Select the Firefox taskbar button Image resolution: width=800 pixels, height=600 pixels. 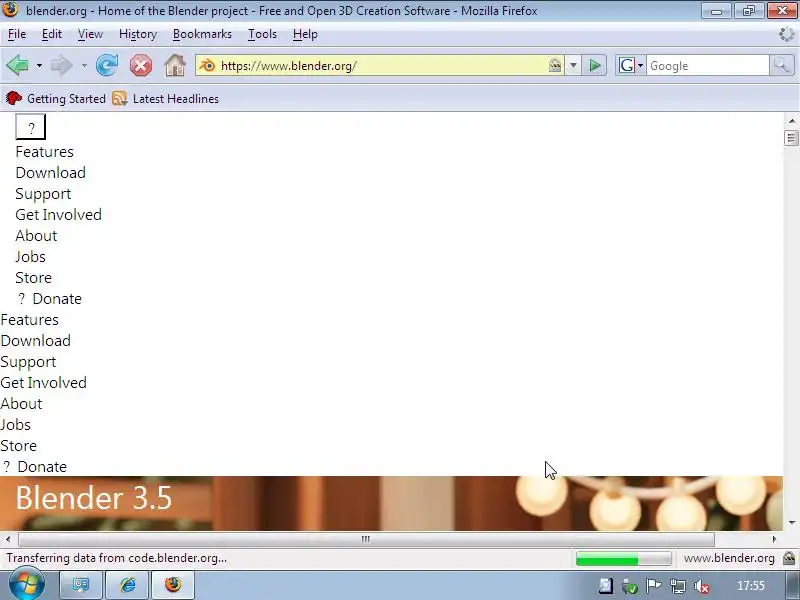(173, 585)
